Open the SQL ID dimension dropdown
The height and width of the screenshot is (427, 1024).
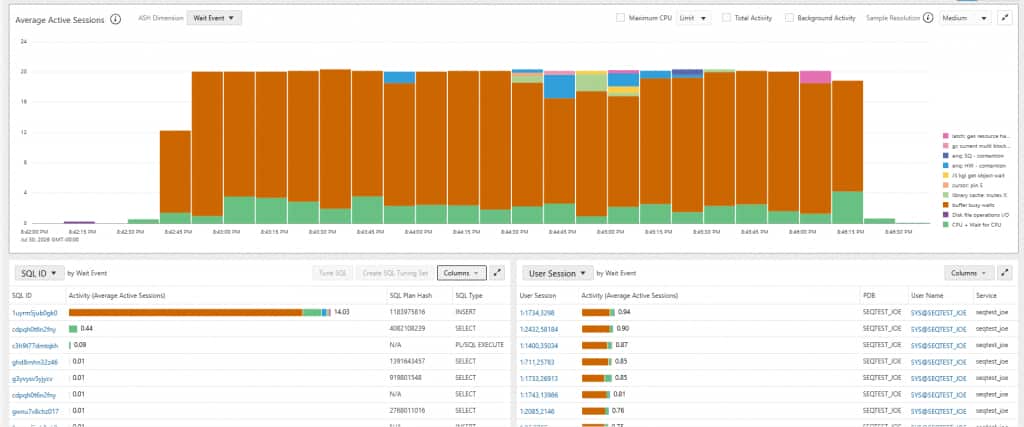39,273
